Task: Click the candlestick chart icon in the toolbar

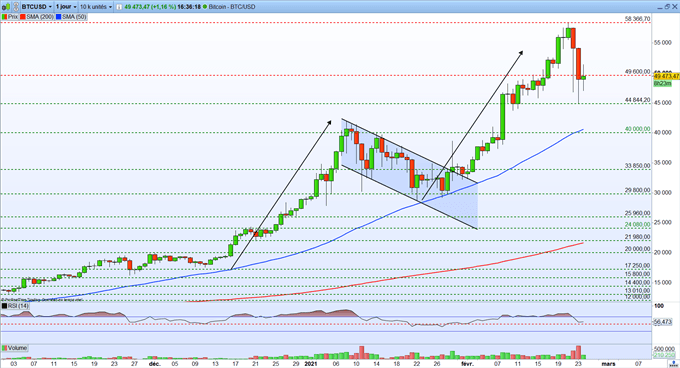Action: pyautogui.click(x=5, y=7)
